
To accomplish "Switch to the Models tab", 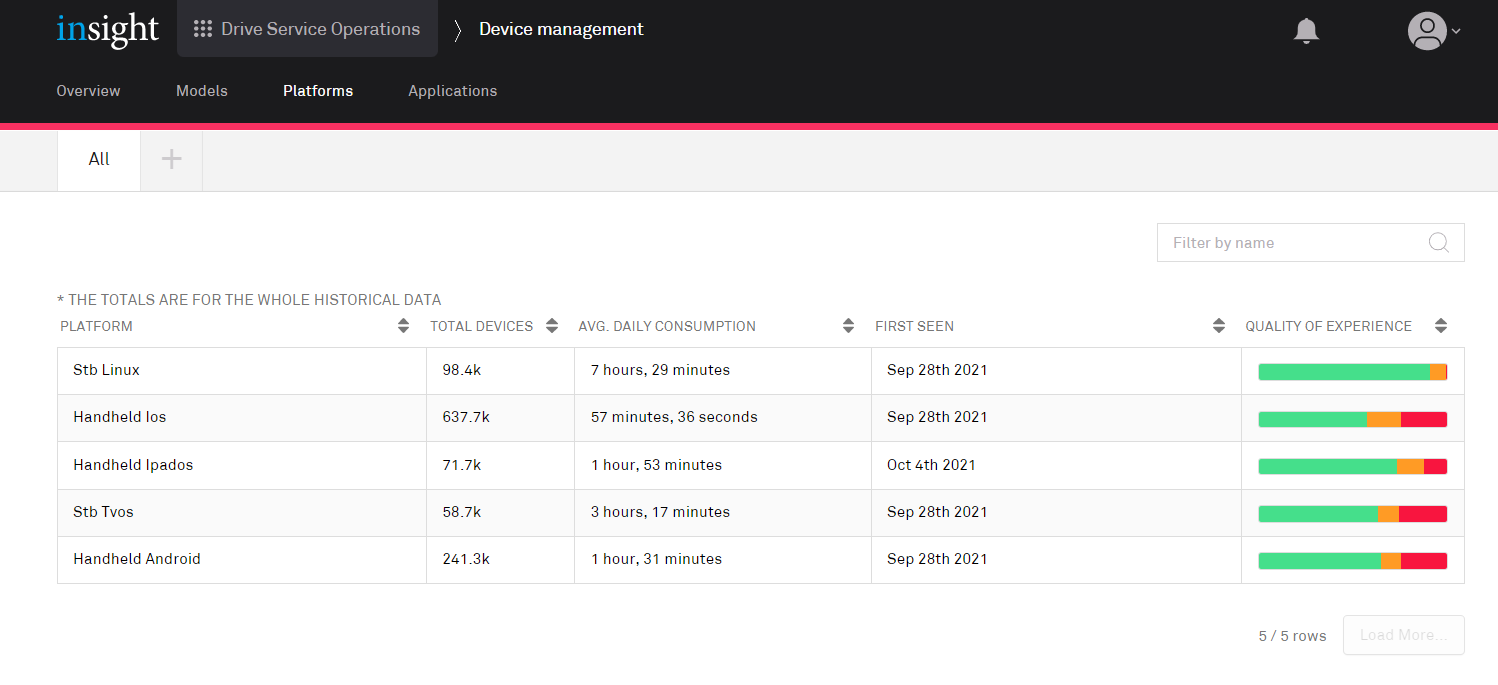I will pyautogui.click(x=202, y=91).
